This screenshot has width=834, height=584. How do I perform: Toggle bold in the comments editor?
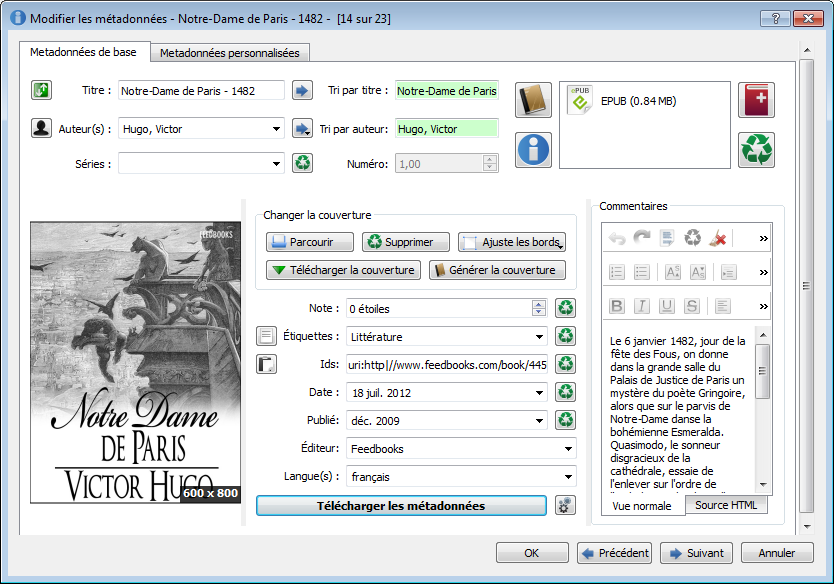coord(617,306)
